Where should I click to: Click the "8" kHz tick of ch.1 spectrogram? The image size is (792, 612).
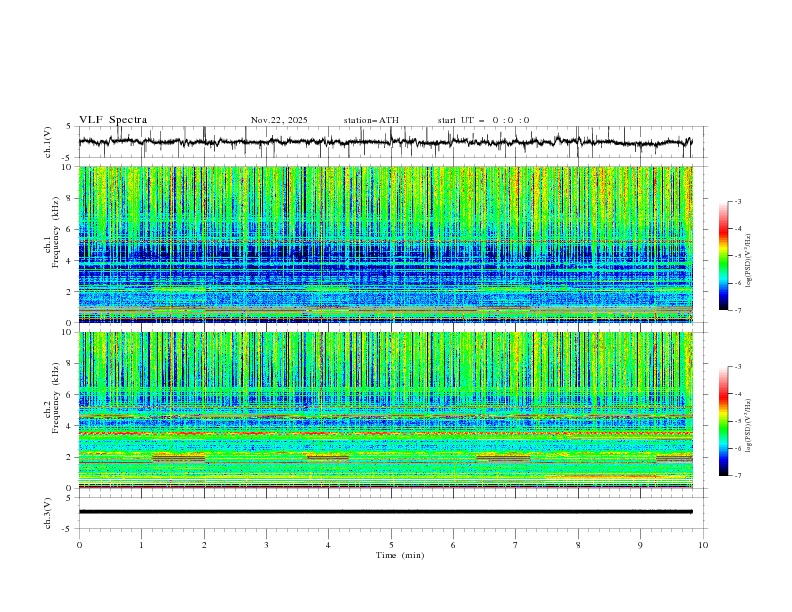[71, 198]
